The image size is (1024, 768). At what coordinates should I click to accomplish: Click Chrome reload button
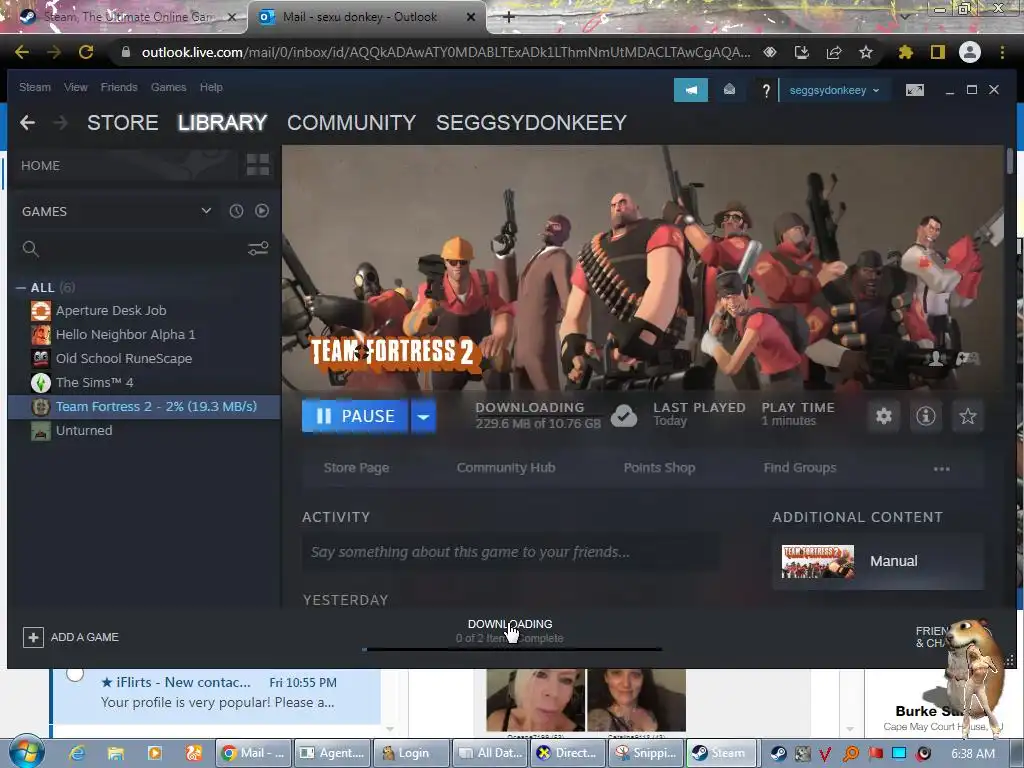coord(86,52)
